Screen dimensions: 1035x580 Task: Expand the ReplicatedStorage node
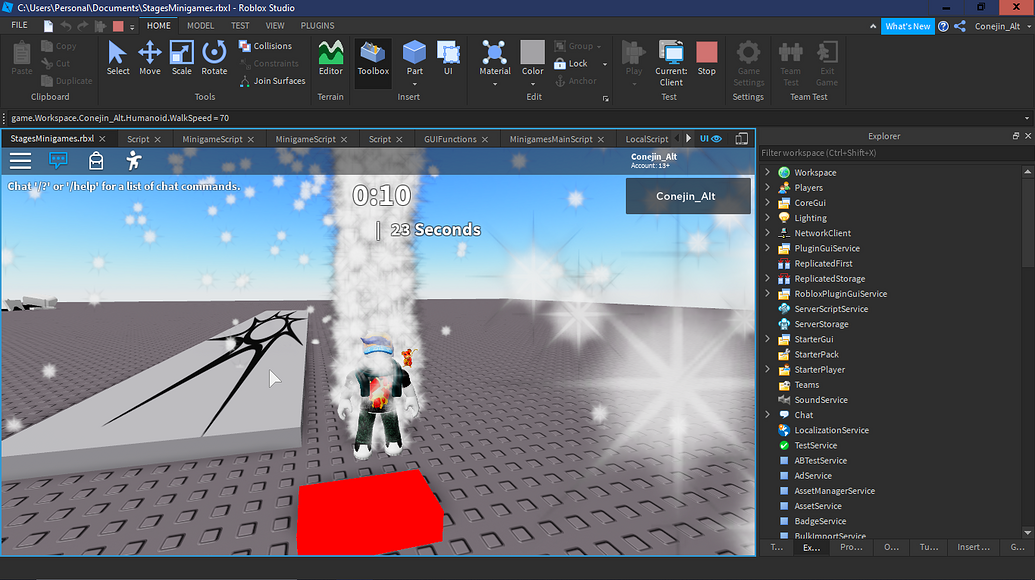[768, 278]
